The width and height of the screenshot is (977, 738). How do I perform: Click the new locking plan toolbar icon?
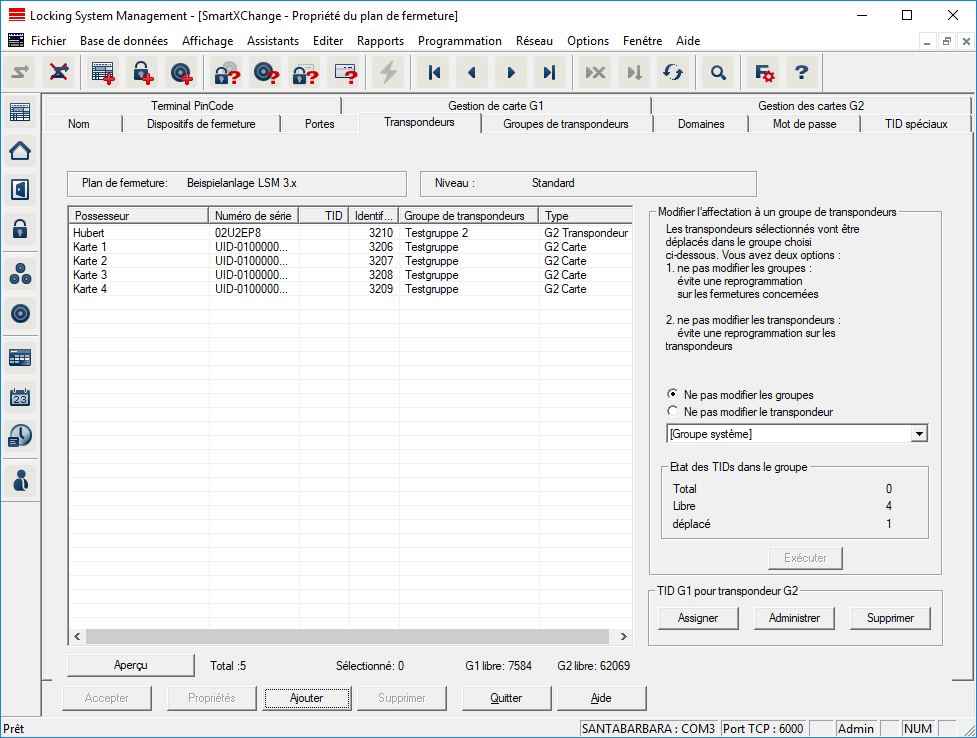pos(102,72)
